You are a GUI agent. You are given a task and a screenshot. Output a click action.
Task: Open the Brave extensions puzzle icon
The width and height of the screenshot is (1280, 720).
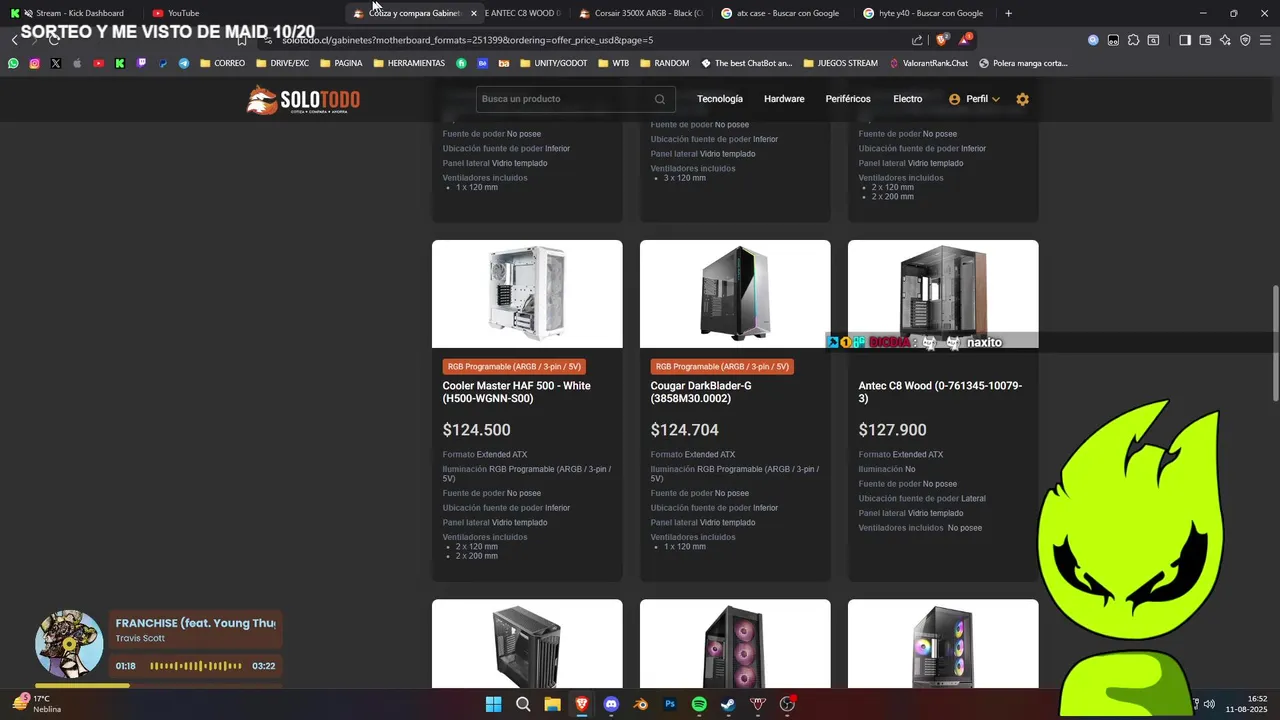1133,40
